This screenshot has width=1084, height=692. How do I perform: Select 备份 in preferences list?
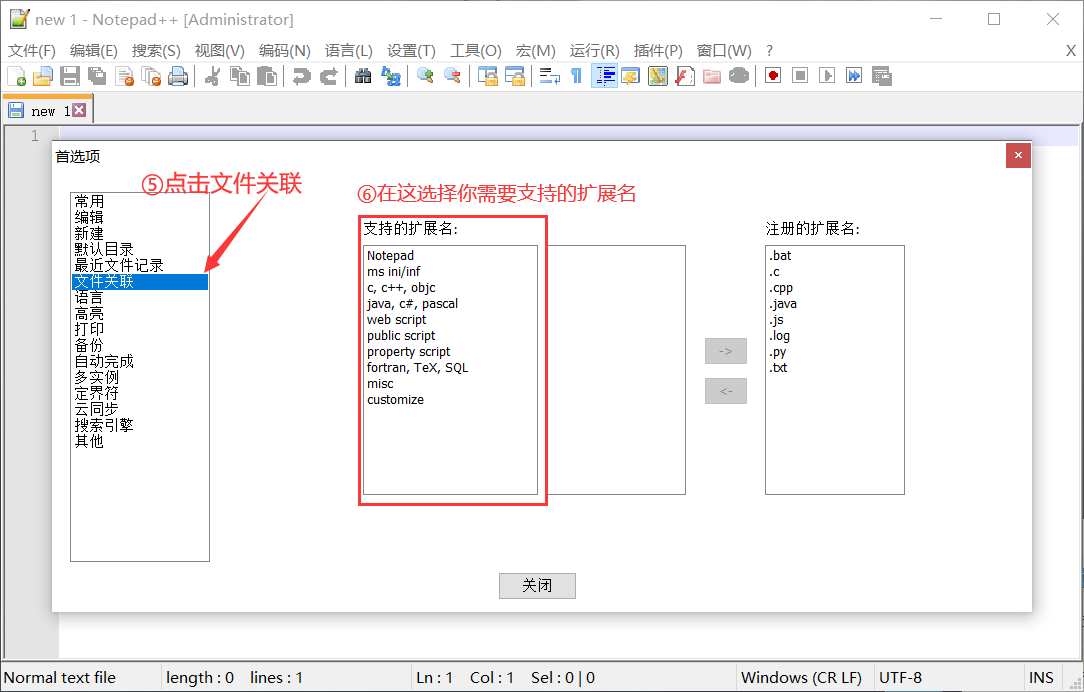(x=140, y=345)
